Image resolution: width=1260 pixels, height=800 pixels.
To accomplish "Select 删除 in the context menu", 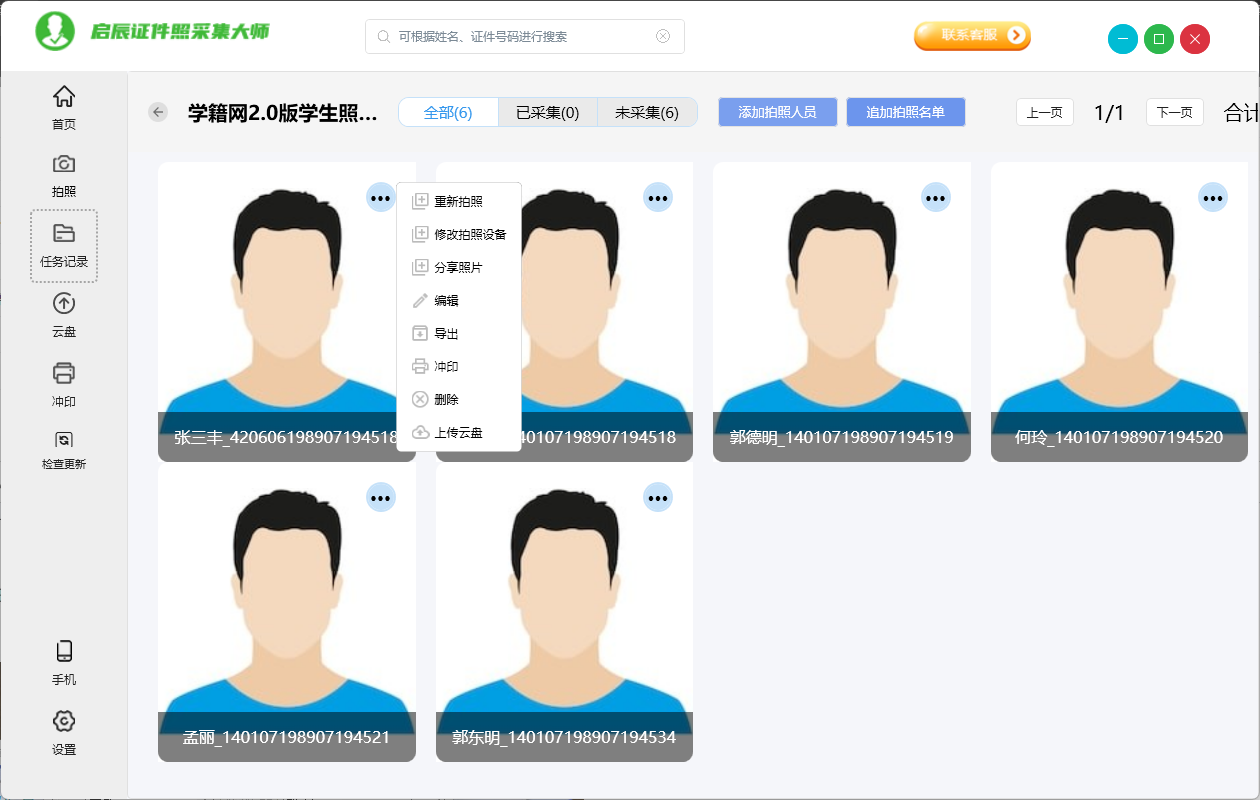I will click(459, 399).
